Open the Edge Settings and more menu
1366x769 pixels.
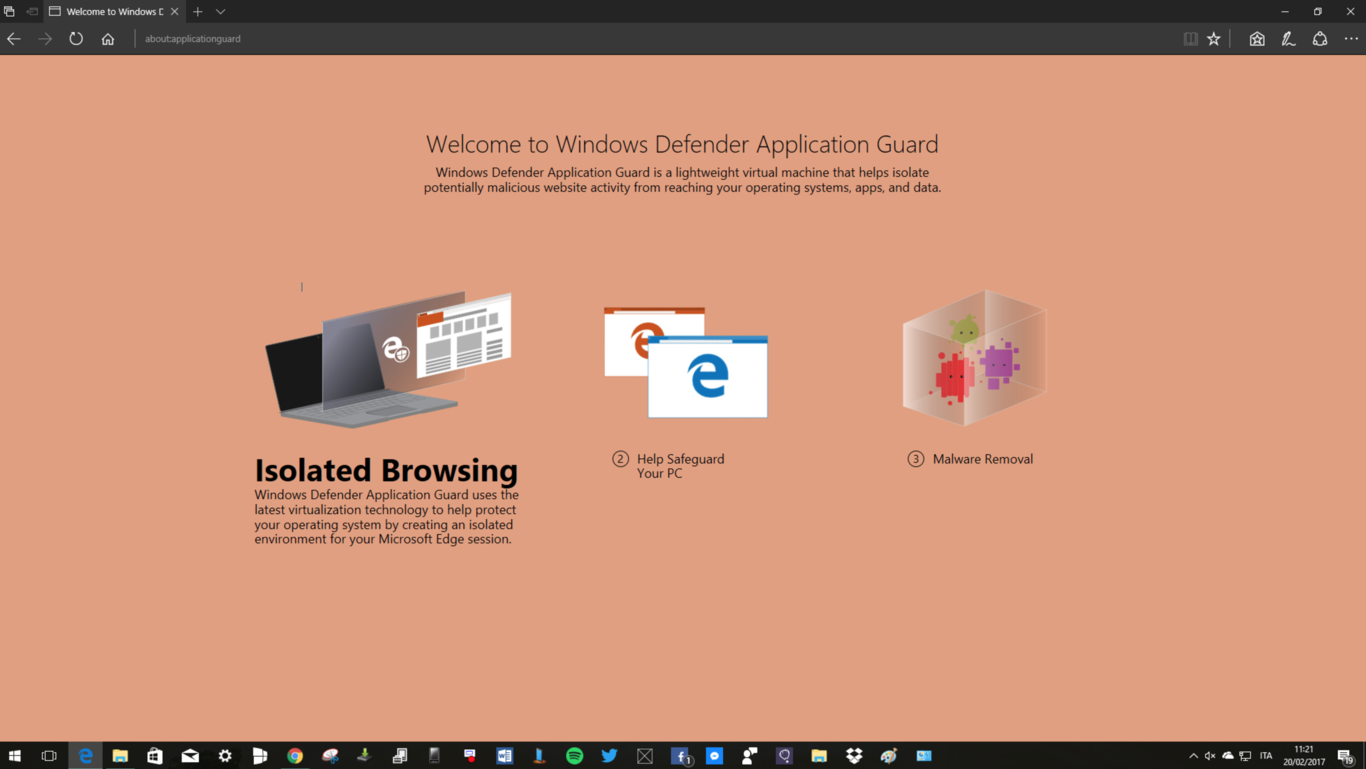click(x=1351, y=39)
